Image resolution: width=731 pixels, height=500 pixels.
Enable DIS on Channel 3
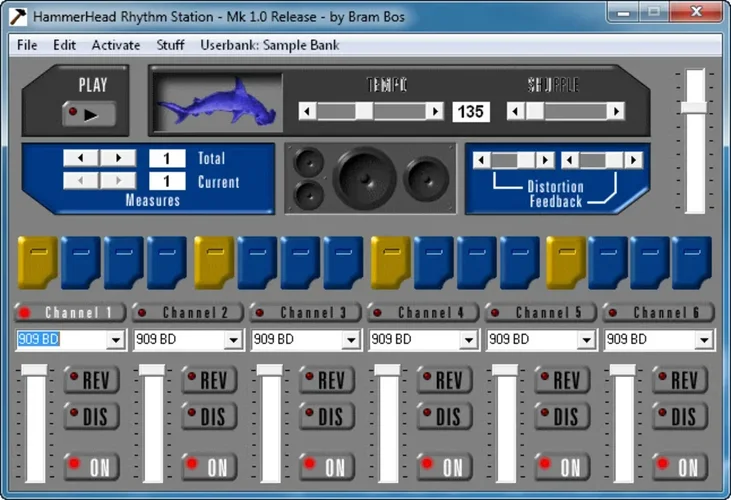point(325,416)
